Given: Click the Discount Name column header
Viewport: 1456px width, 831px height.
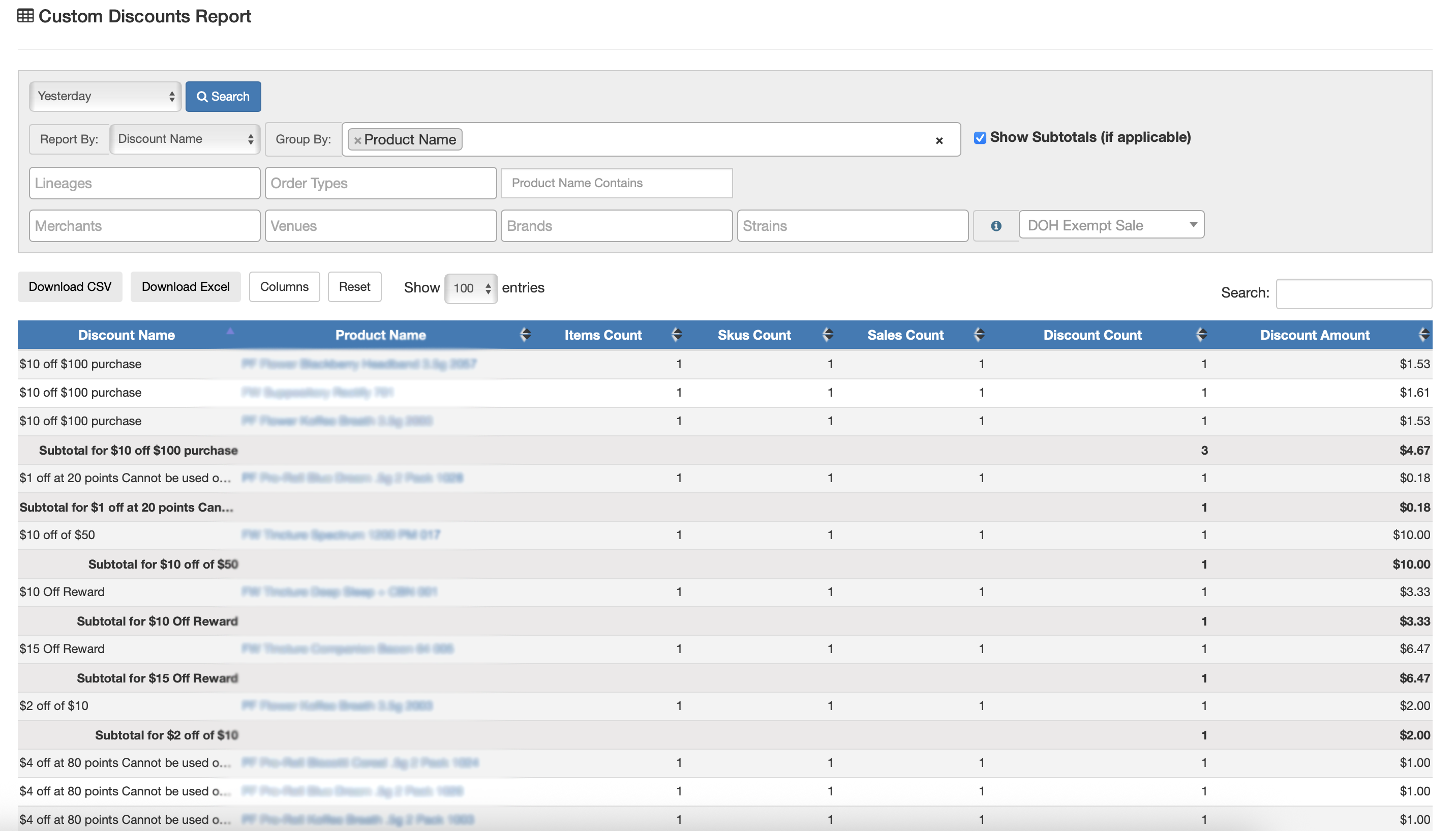Looking at the screenshot, I should [x=127, y=335].
